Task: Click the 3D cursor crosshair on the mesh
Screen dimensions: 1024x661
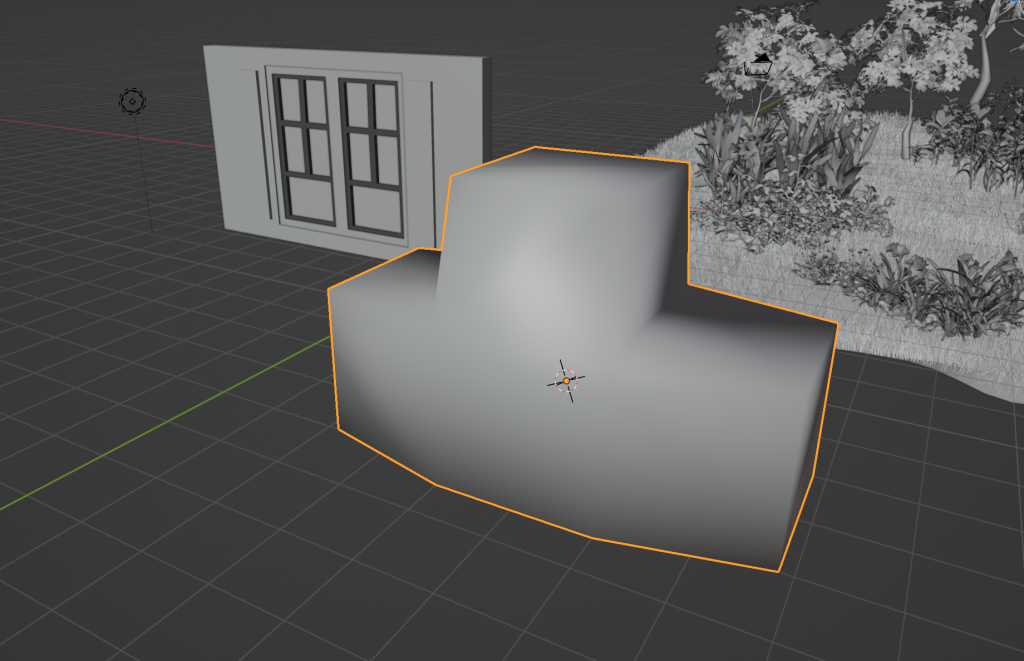Action: tap(566, 380)
